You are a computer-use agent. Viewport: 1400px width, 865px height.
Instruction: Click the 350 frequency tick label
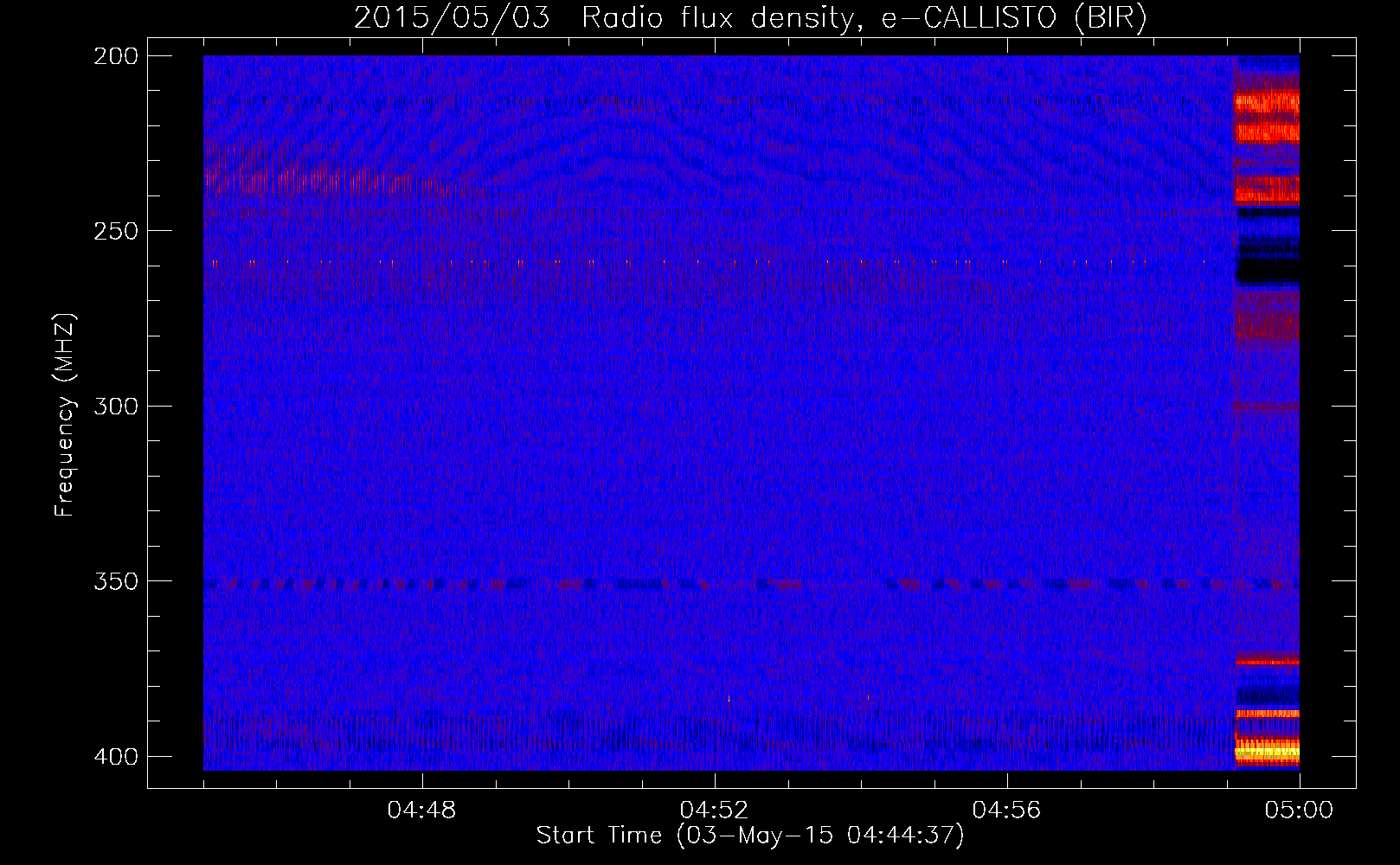pyautogui.click(x=115, y=581)
